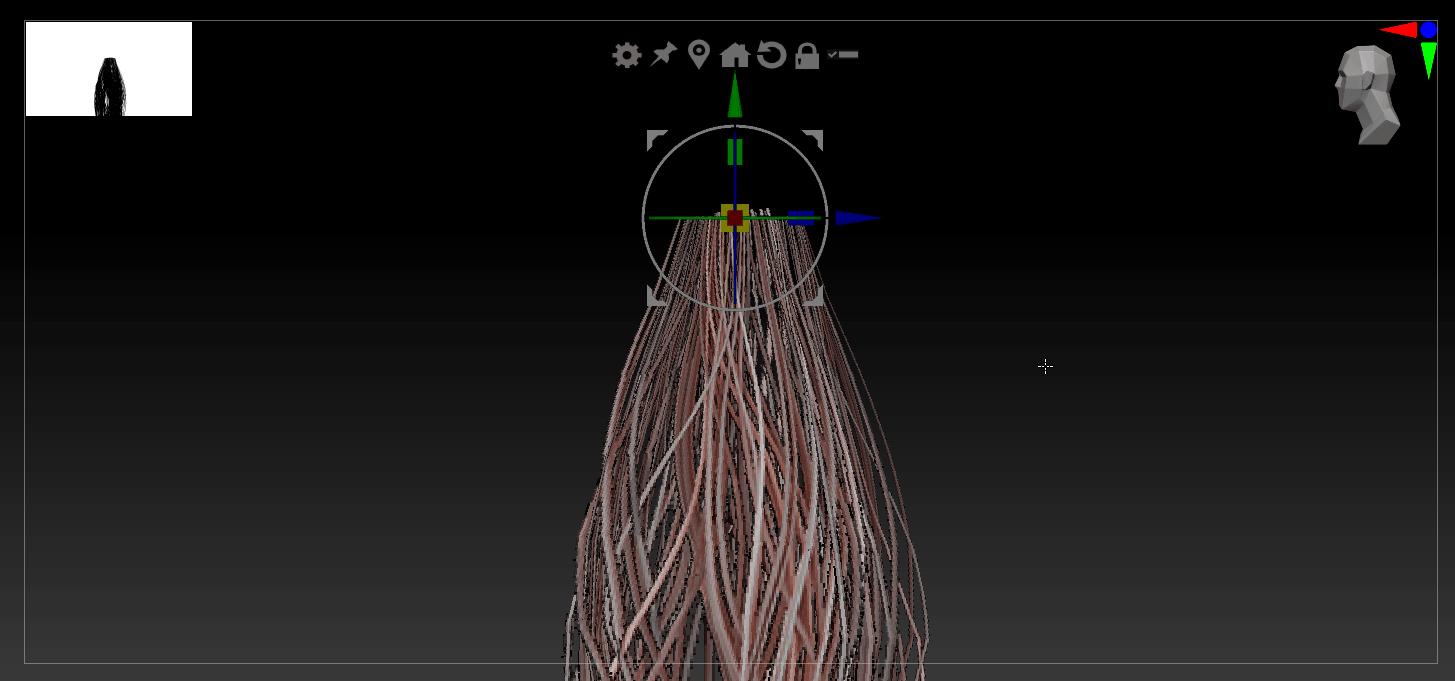1455x681 pixels.
Task: Open the gizmo Customize gear icon
Action: coord(627,55)
